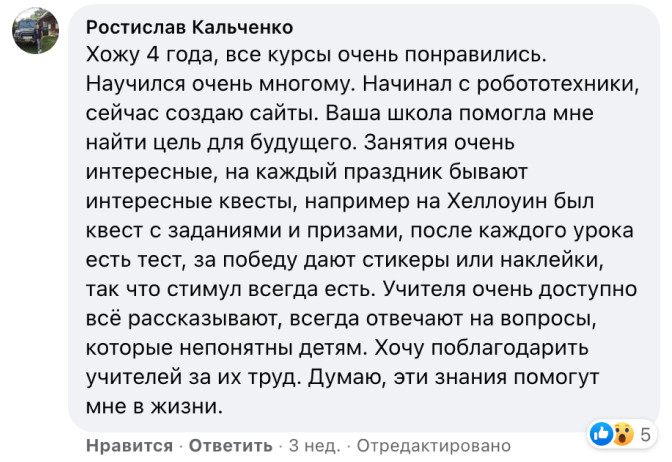Open the '3 нед.' timestamp link

(x=315, y=446)
